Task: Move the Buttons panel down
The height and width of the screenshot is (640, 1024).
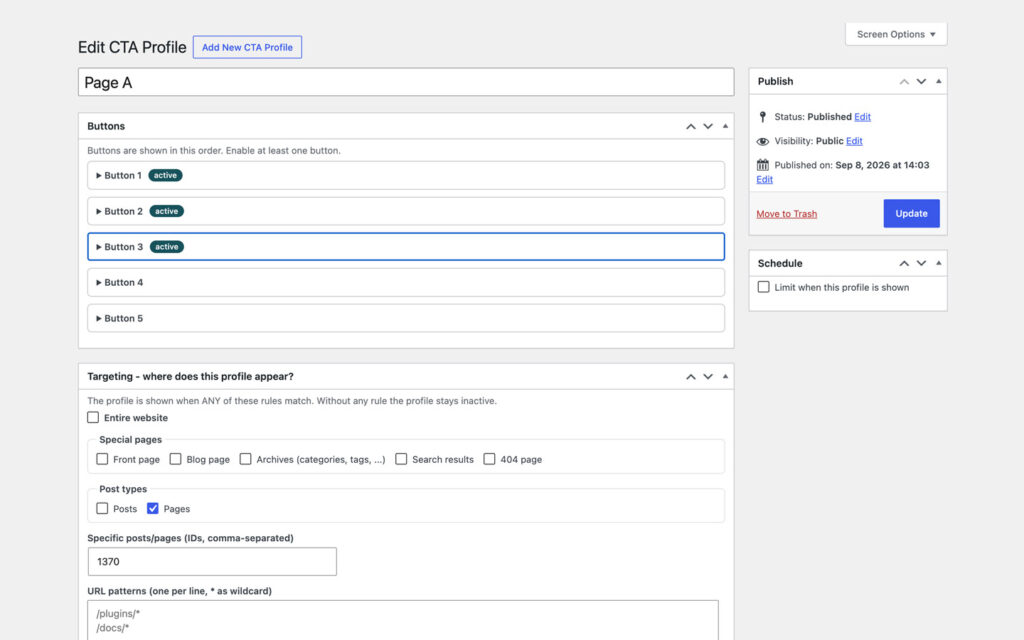Action: click(x=708, y=126)
